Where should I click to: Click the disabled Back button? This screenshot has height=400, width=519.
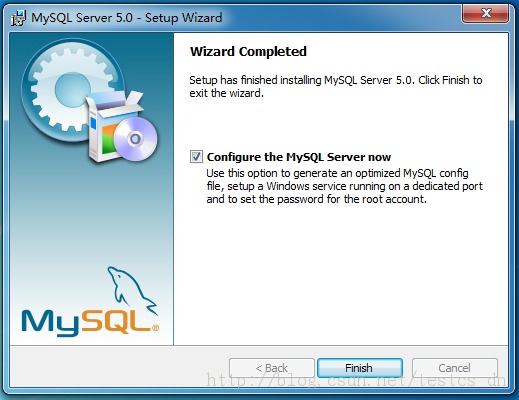272,368
